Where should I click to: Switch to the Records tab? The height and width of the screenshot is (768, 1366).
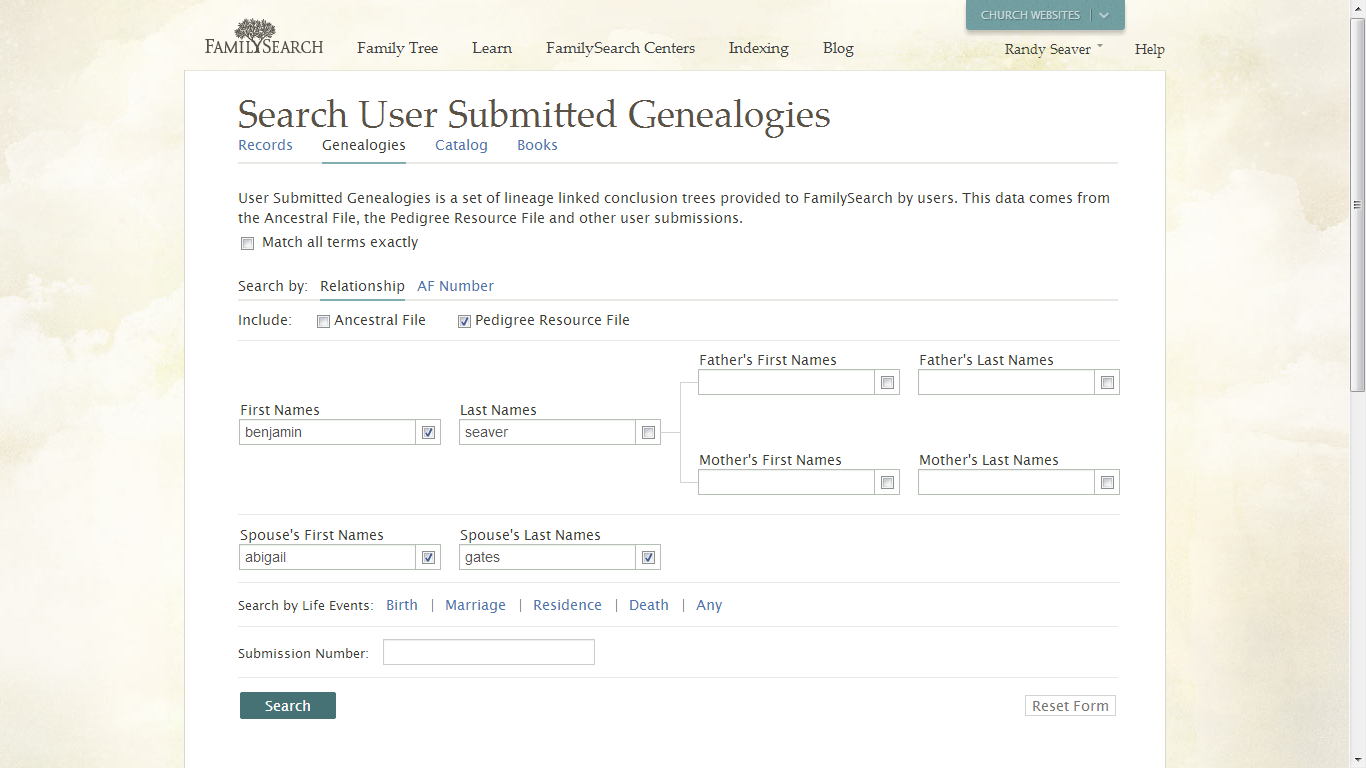(265, 145)
